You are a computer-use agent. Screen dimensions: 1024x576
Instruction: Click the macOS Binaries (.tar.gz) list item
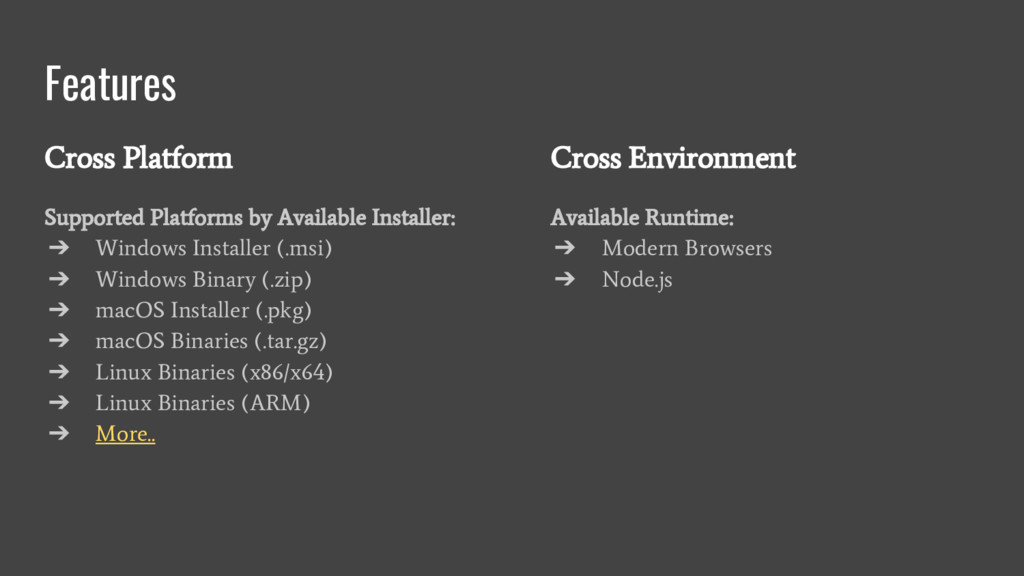pyautogui.click(x=211, y=341)
